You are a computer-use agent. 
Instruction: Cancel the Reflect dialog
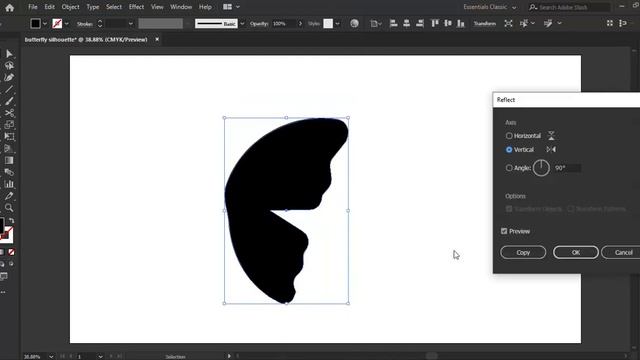622,252
